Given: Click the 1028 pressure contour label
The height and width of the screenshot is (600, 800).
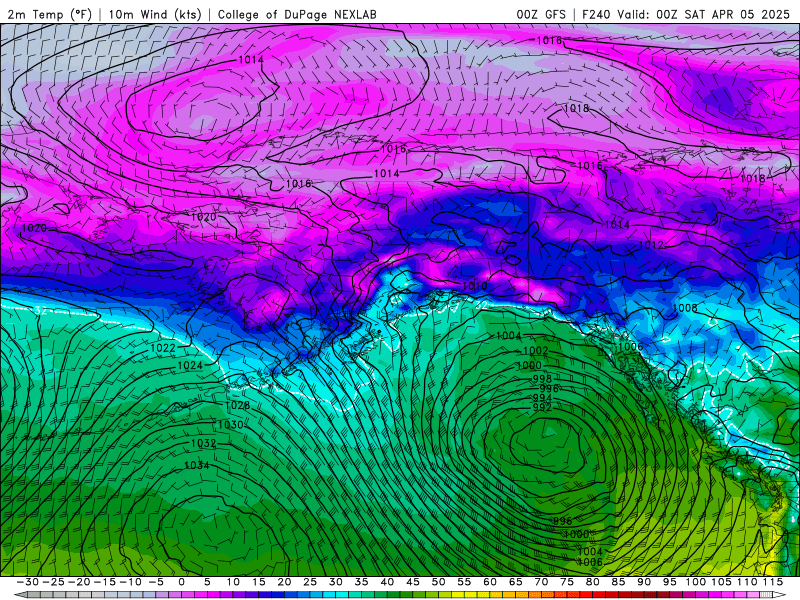Looking at the screenshot, I should coord(237,405).
